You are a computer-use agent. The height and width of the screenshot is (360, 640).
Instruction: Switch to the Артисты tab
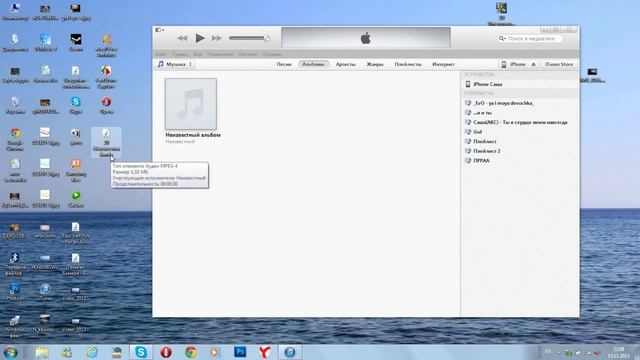coord(345,64)
